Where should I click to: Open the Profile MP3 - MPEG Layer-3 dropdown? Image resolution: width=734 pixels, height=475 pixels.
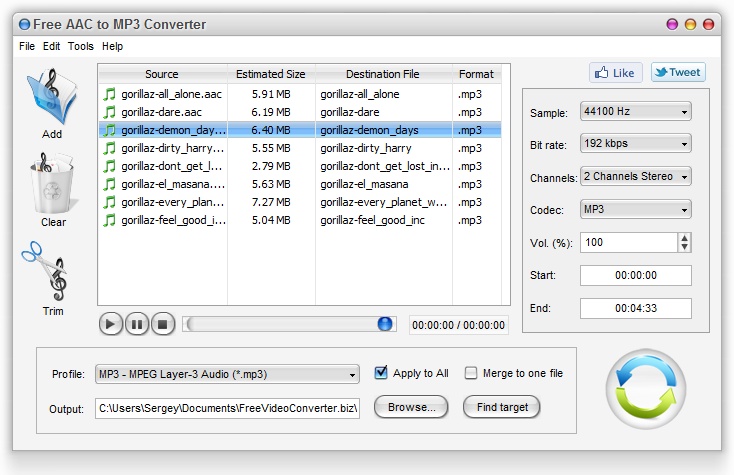(x=228, y=374)
